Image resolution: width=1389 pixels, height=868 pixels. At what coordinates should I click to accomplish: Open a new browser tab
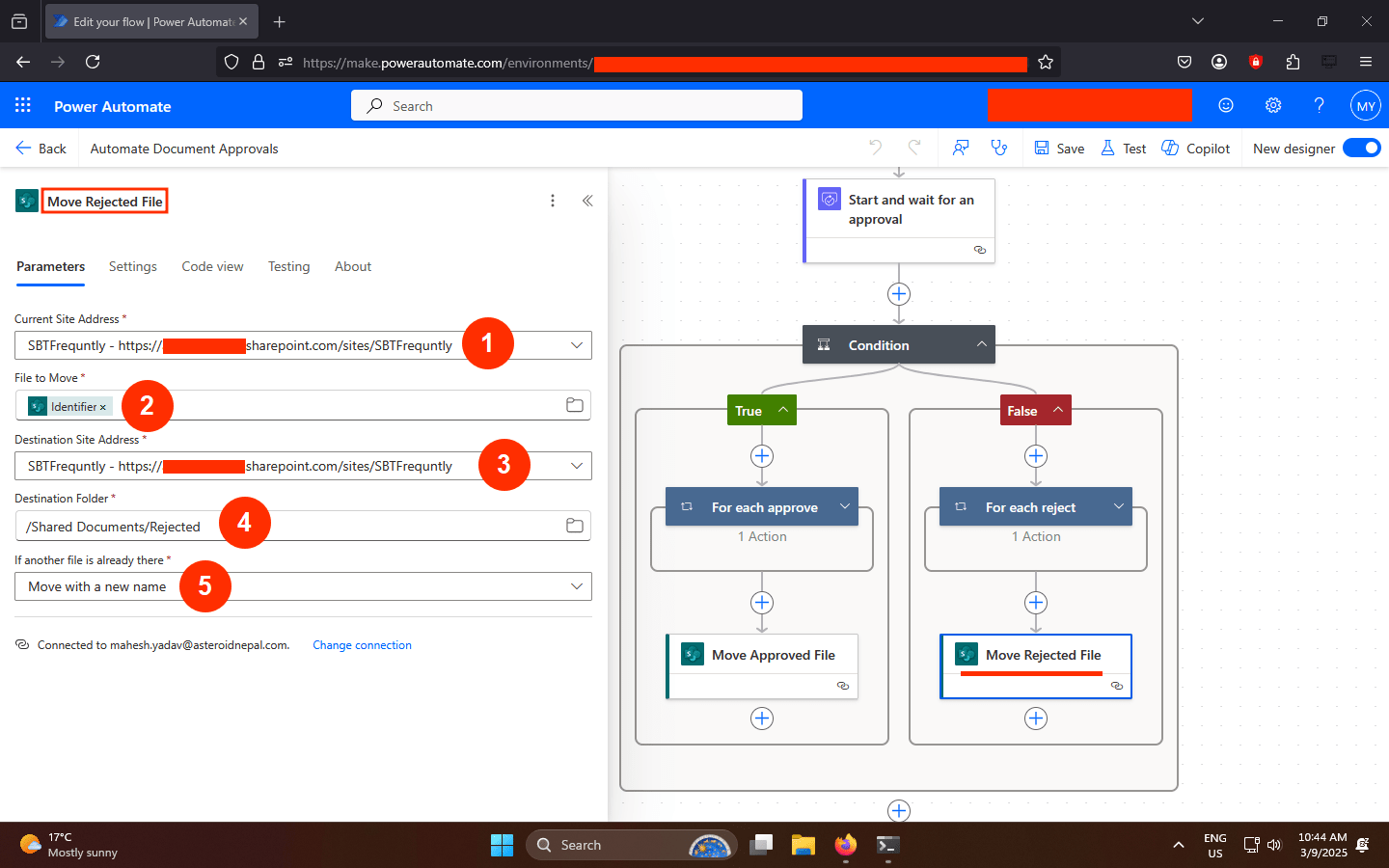(280, 21)
